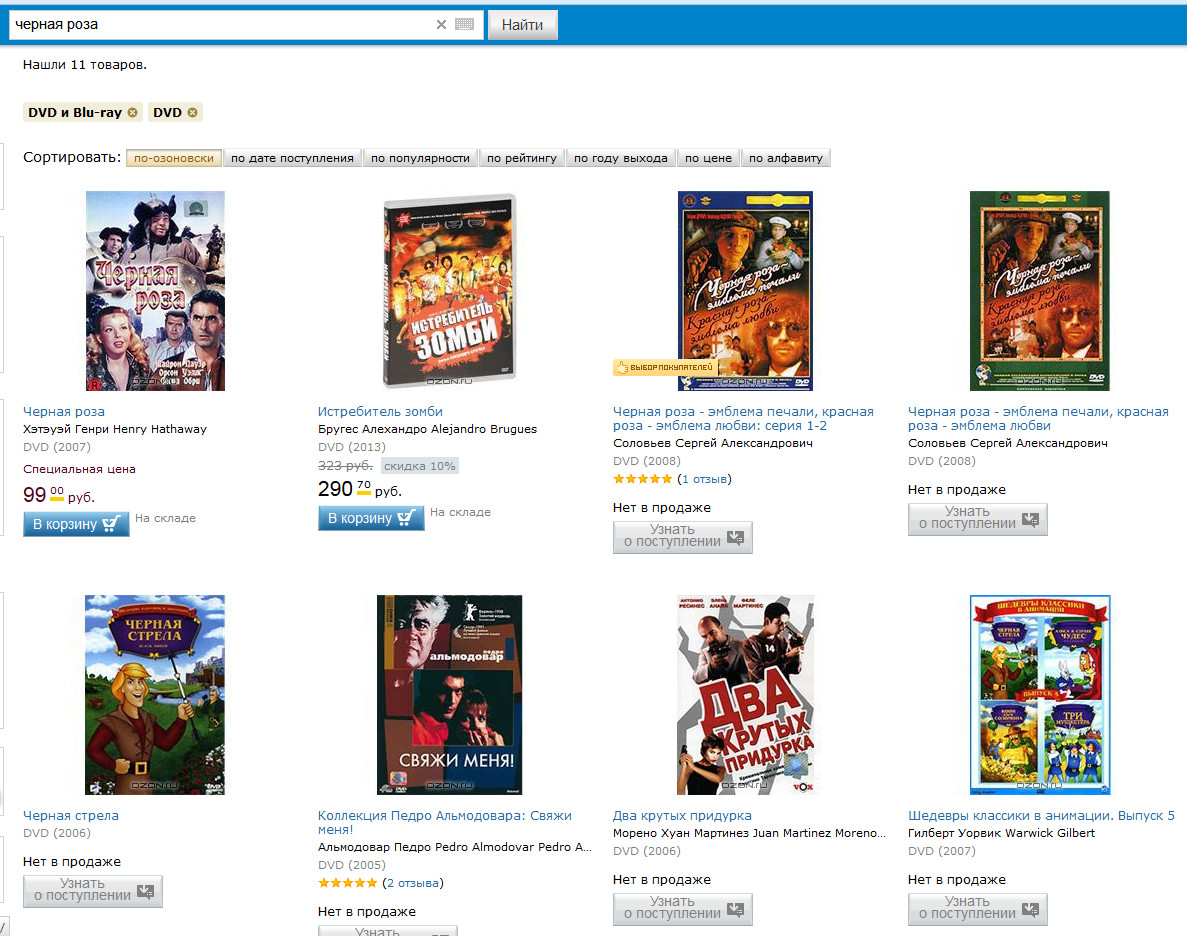
Task: Open the 1 отзыв reviews link
Action: tap(704, 479)
